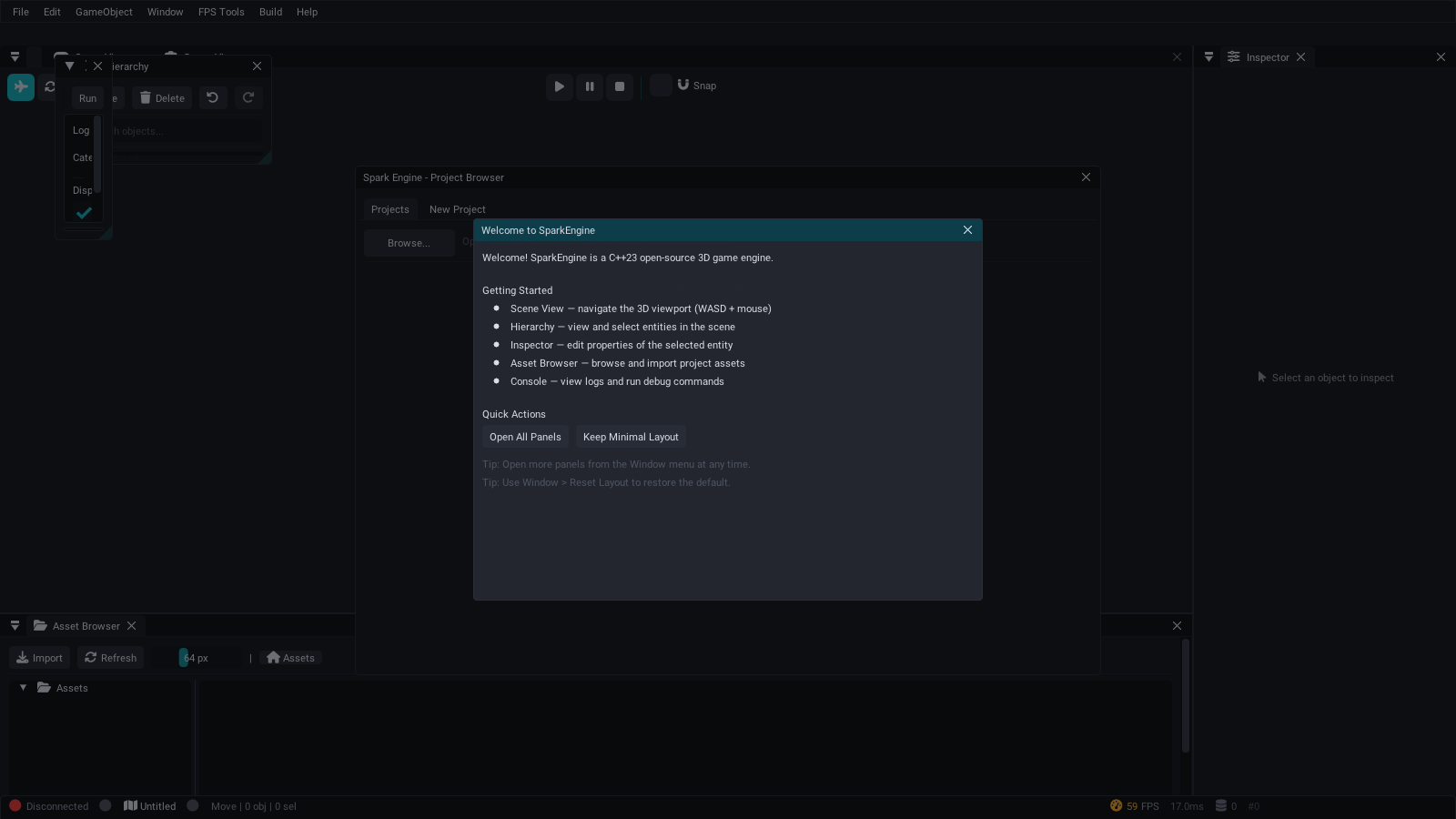
Task: Click the Asset Browser folder tab icon
Action: pyautogui.click(x=40, y=625)
